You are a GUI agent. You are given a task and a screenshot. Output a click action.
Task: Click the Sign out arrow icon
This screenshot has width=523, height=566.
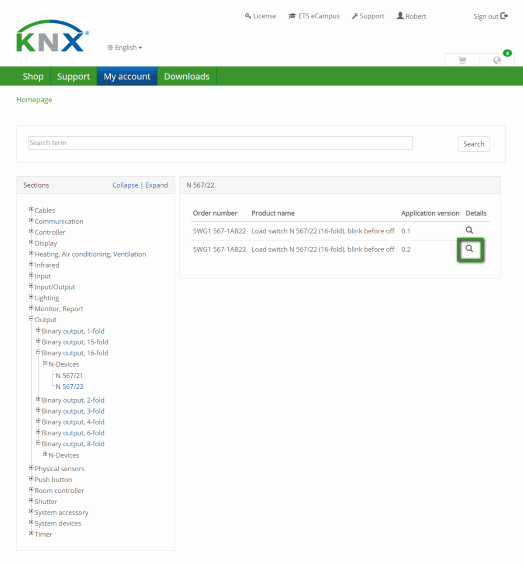(504, 16)
